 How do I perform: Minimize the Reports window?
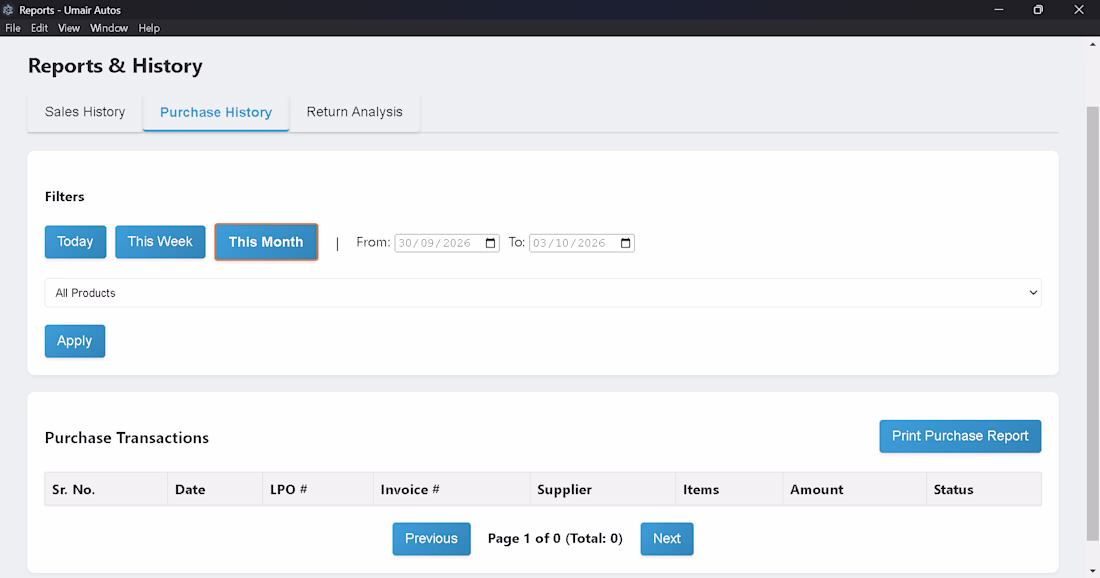tap(999, 10)
